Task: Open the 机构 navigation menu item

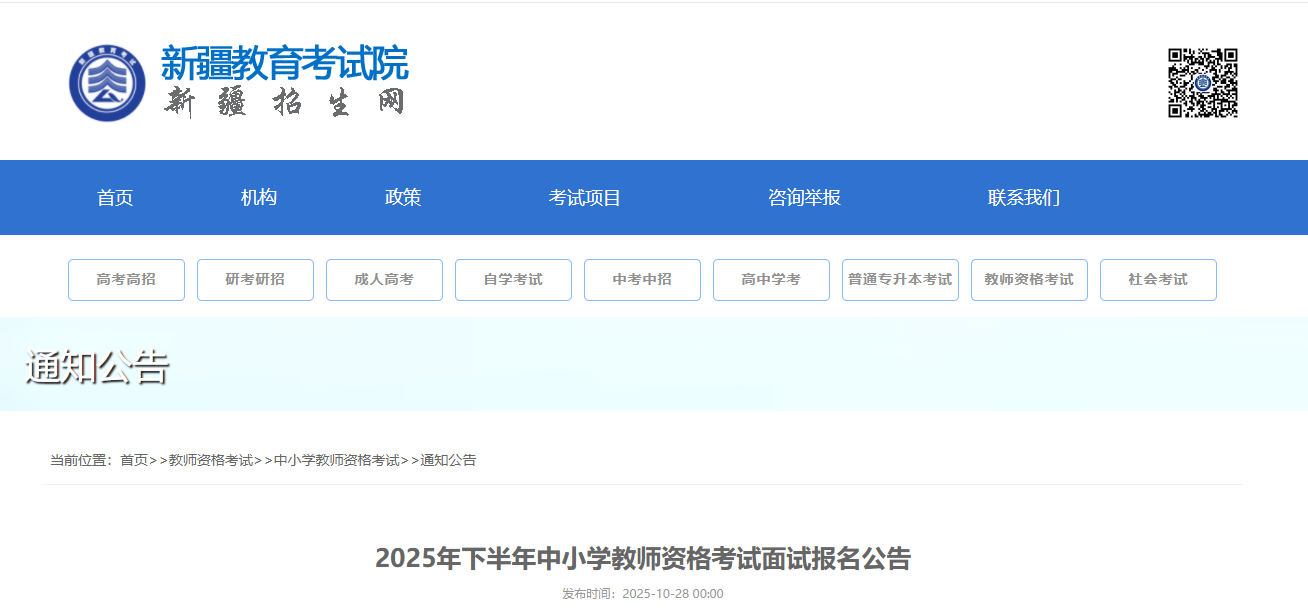Action: (x=259, y=198)
